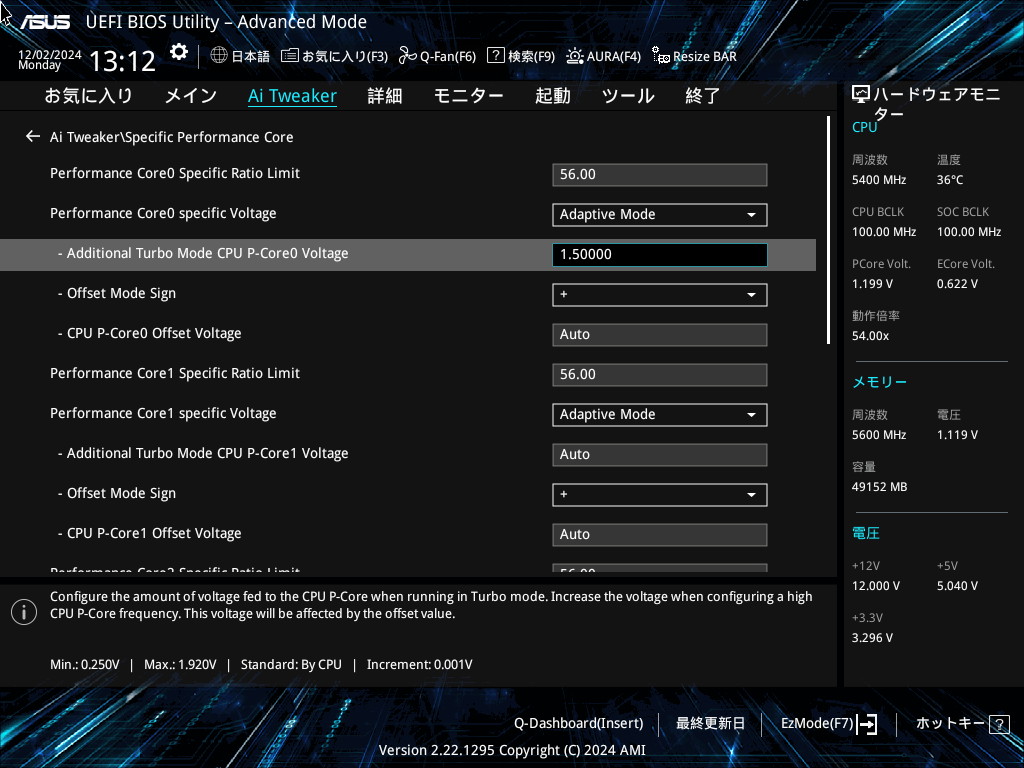The height and width of the screenshot is (768, 1024).
Task: Click the 12/02/2024 Monday date
Action: pos(50,60)
